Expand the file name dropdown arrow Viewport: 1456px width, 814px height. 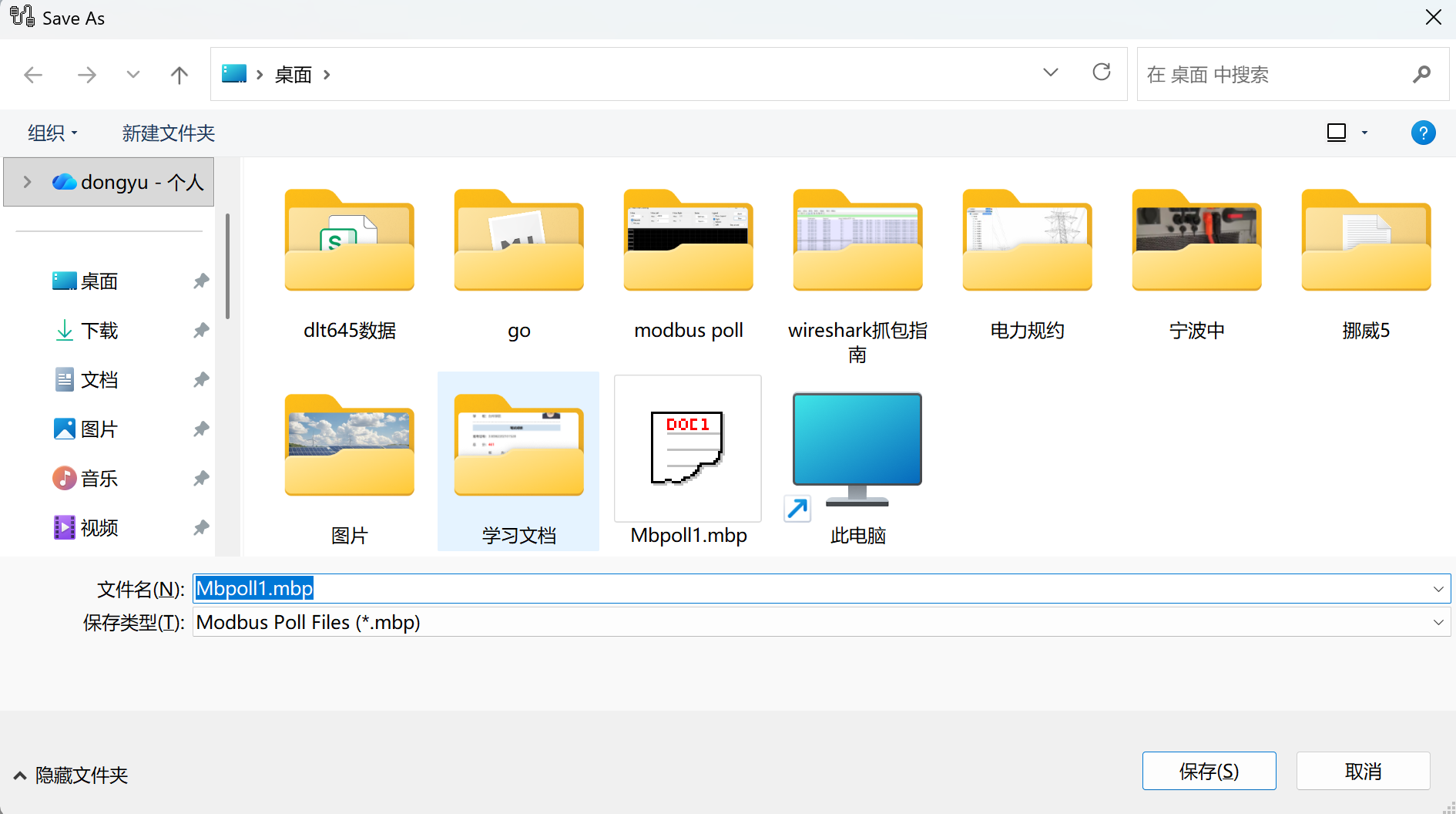(x=1438, y=589)
